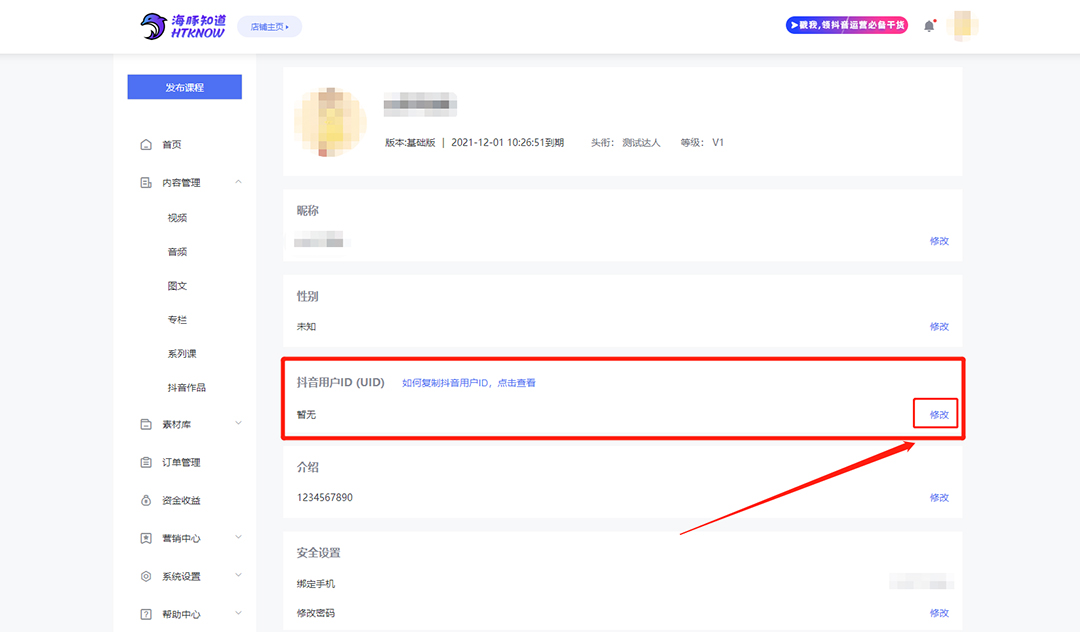Click the order management clipboard icon
Image resolution: width=1080 pixels, height=632 pixels.
point(146,462)
